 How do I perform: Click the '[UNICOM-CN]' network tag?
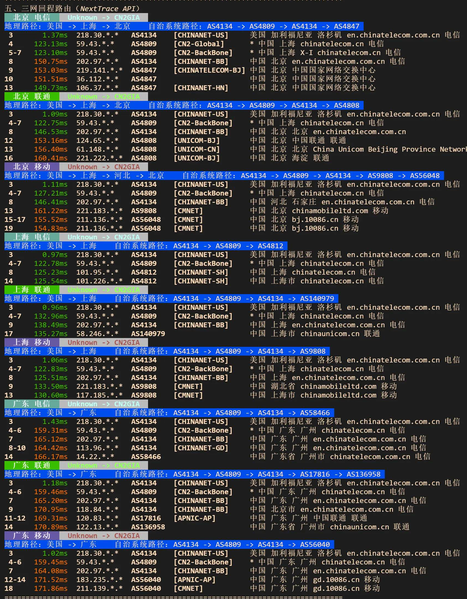click(197, 149)
